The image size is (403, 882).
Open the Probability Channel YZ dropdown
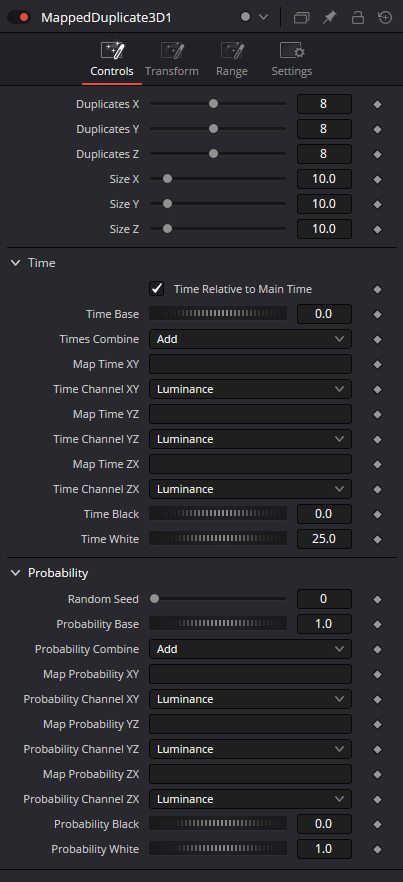pyautogui.click(x=250, y=749)
